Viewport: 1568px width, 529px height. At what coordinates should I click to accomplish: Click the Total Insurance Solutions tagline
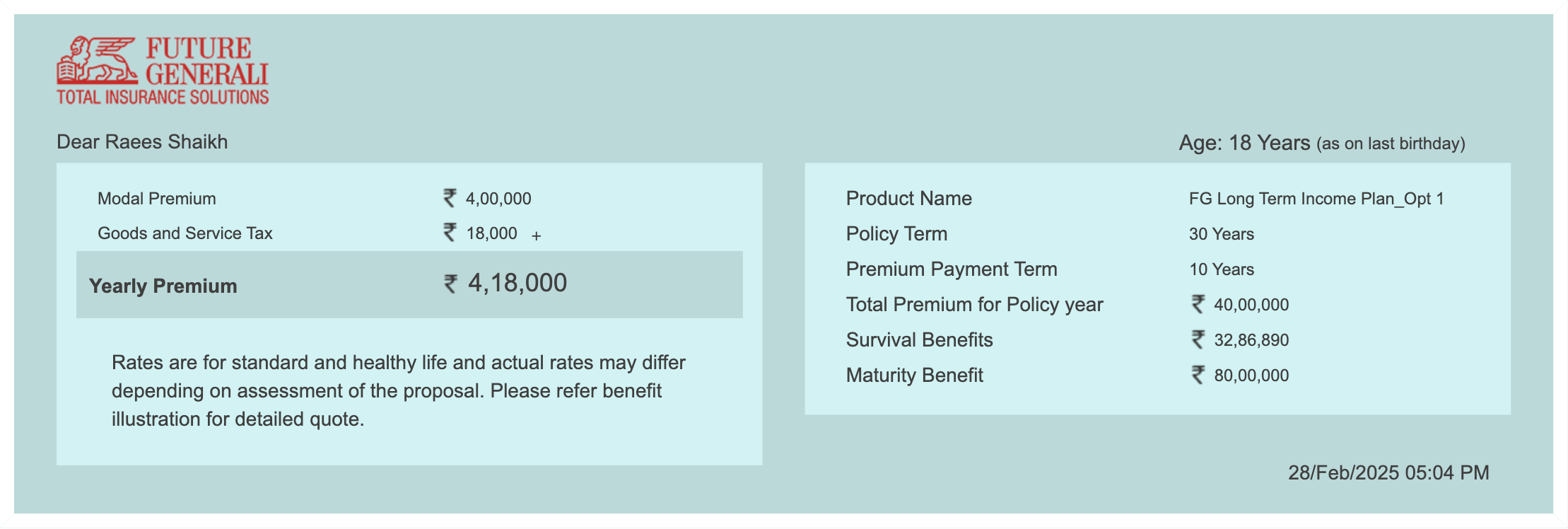tap(163, 97)
